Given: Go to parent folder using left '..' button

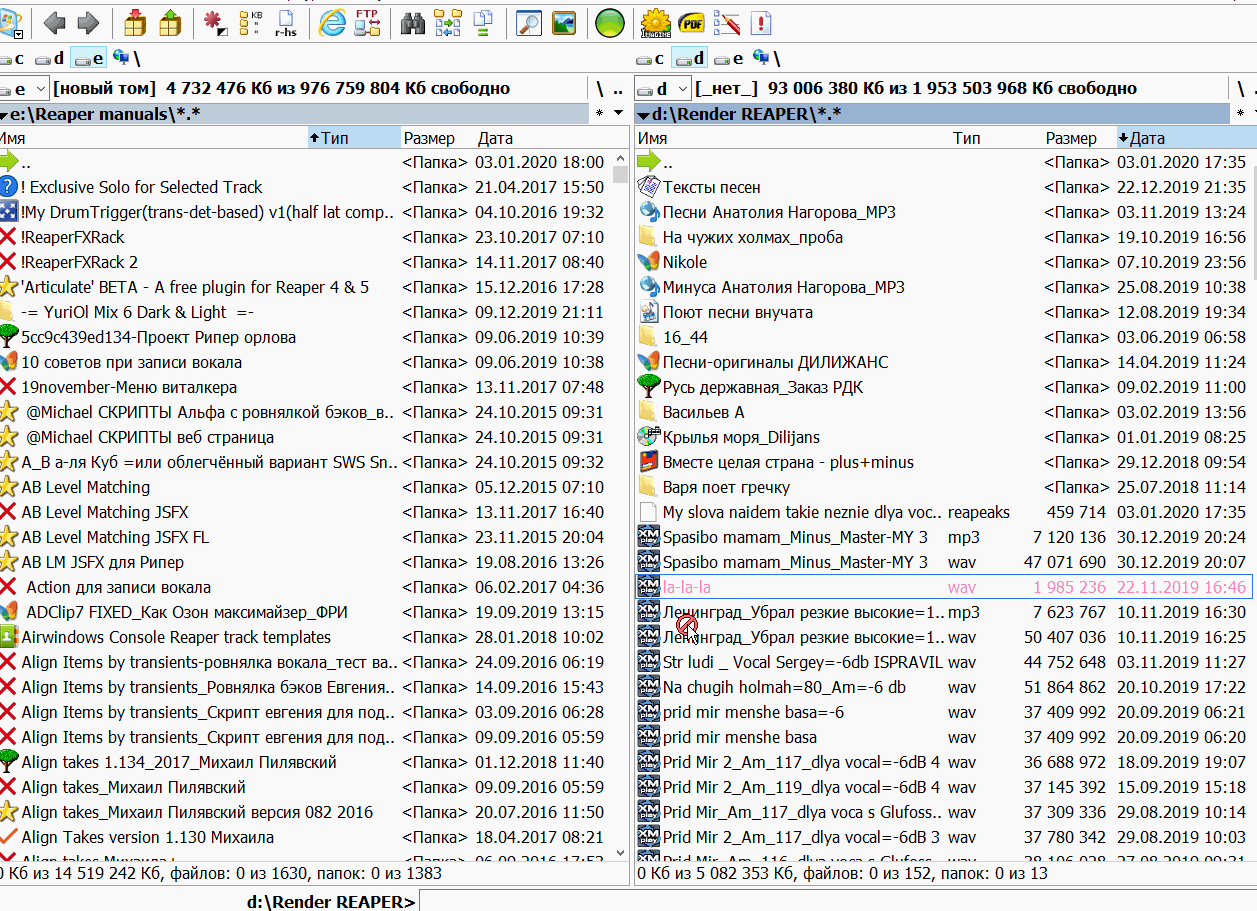Looking at the screenshot, I should (619, 88).
